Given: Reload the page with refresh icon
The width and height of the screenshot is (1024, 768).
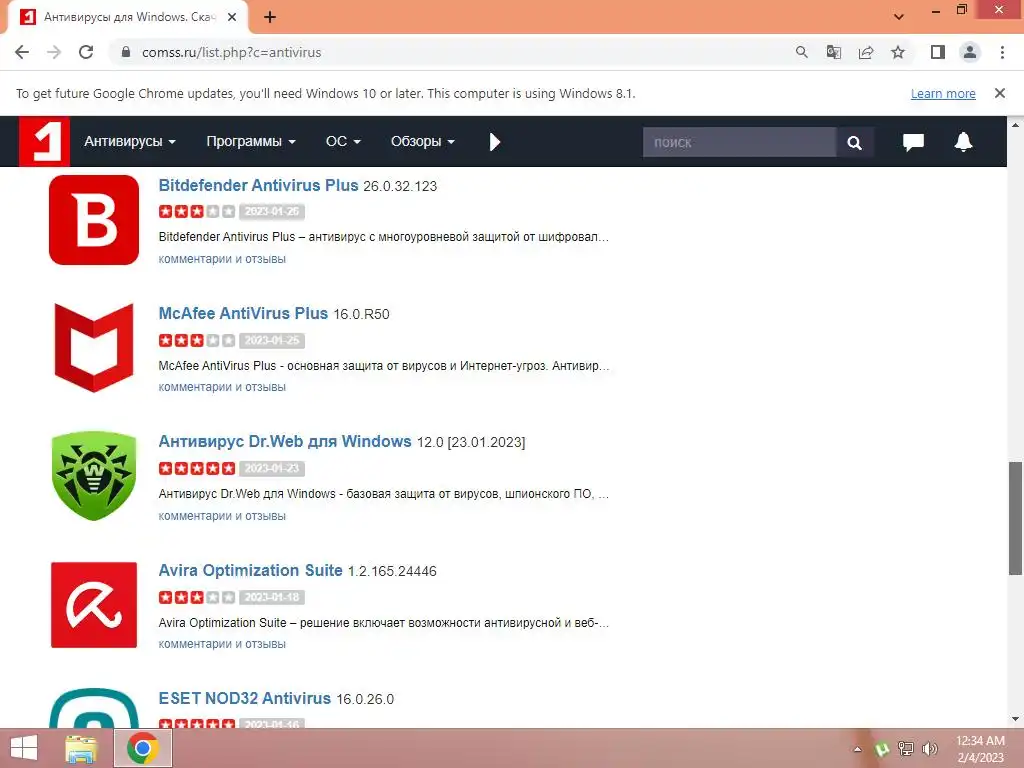Looking at the screenshot, I should coord(86,52).
